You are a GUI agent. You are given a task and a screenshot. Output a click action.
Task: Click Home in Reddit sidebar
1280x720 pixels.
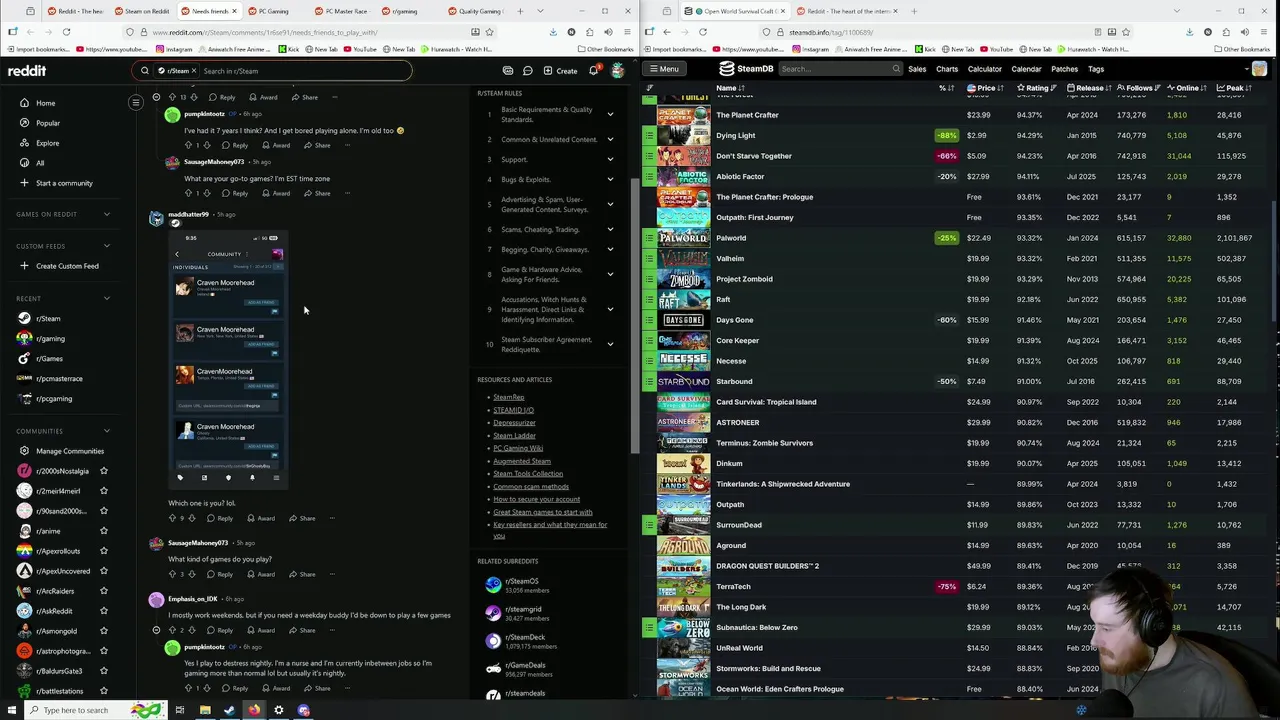[x=46, y=103]
